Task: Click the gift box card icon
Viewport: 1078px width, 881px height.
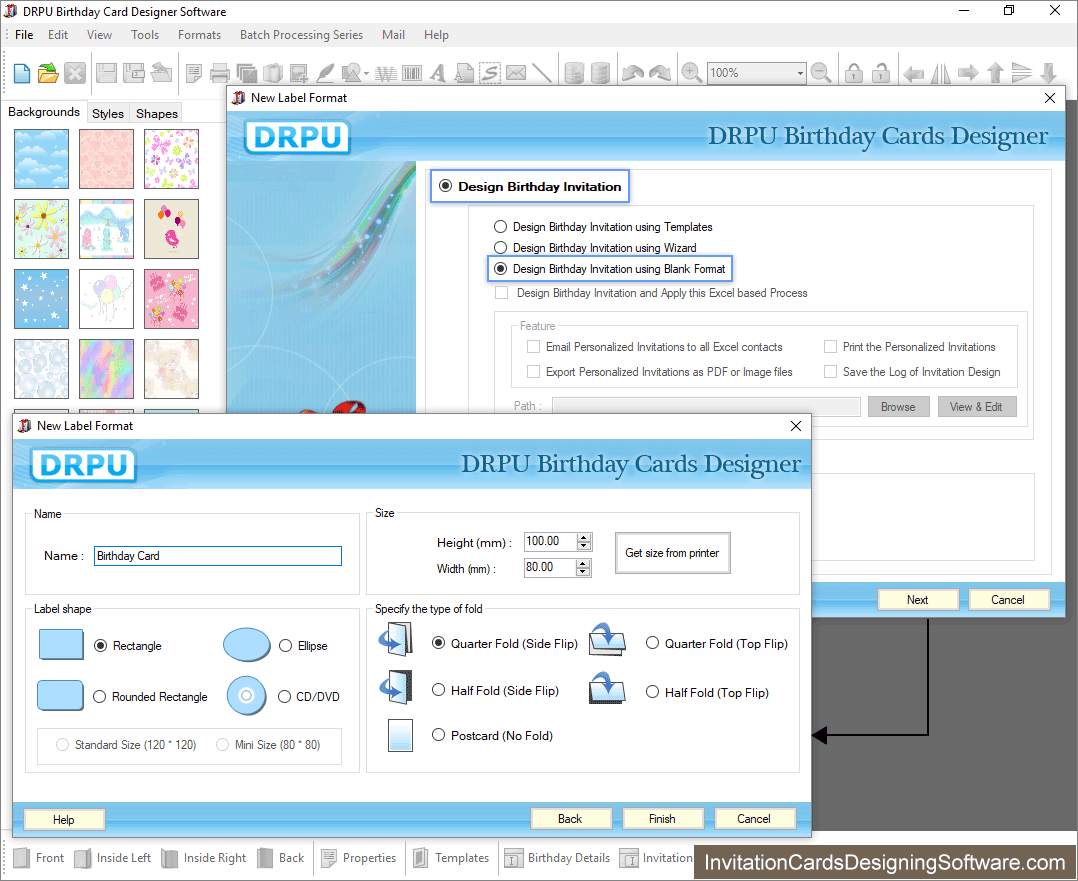Action: point(273,72)
